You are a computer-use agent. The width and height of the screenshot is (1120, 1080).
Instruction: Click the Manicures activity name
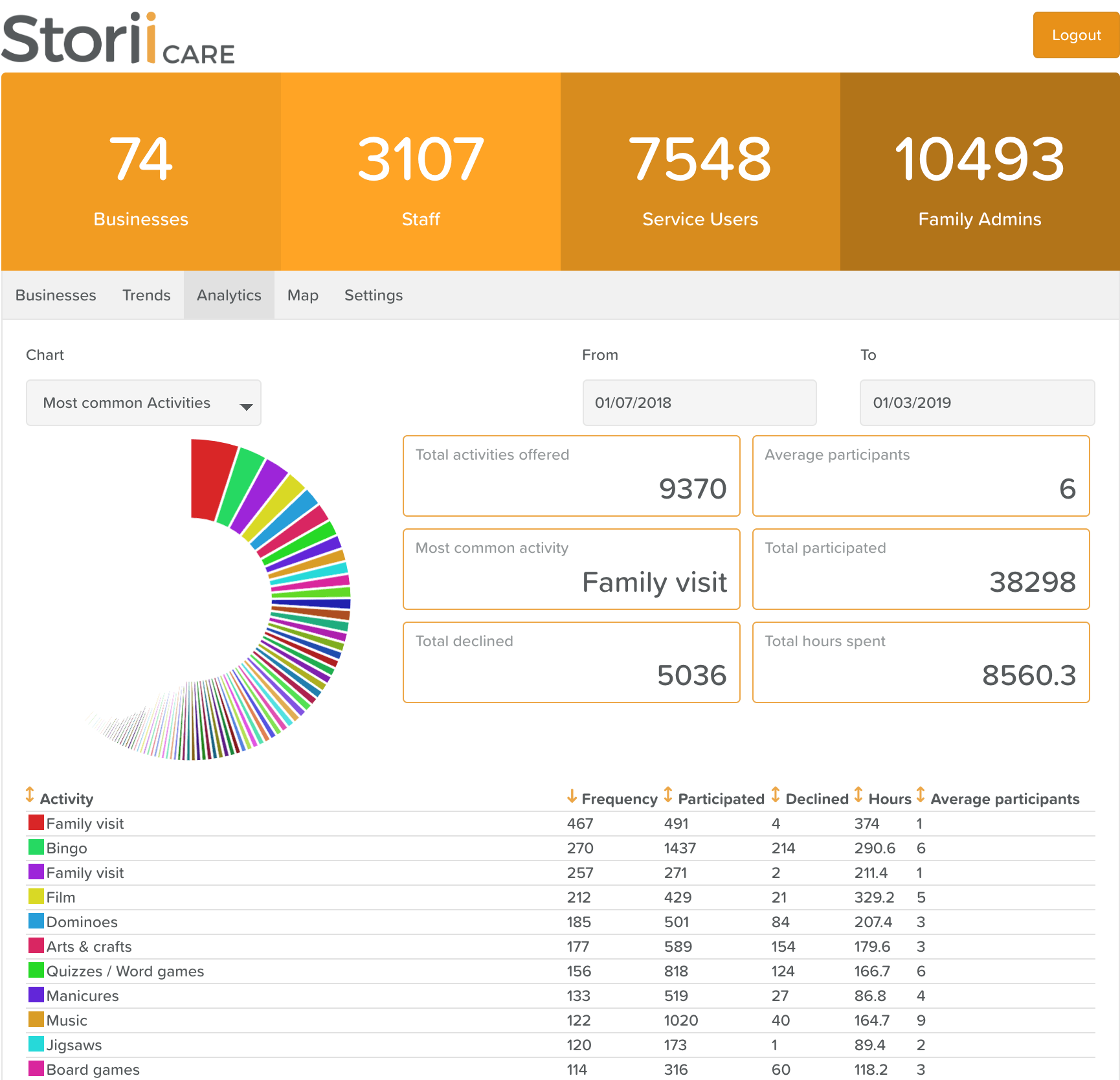[83, 996]
